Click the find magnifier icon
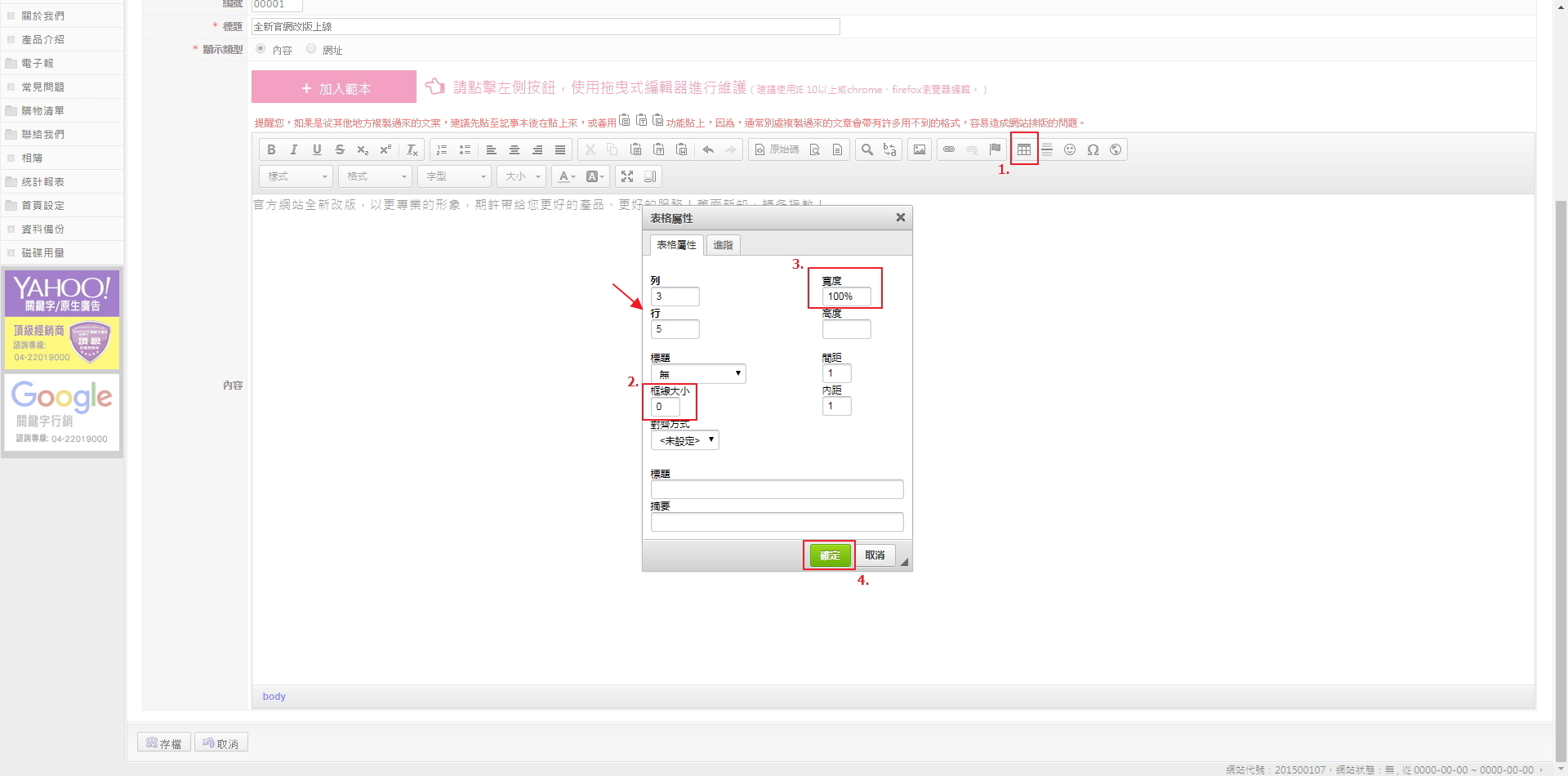 [867, 149]
